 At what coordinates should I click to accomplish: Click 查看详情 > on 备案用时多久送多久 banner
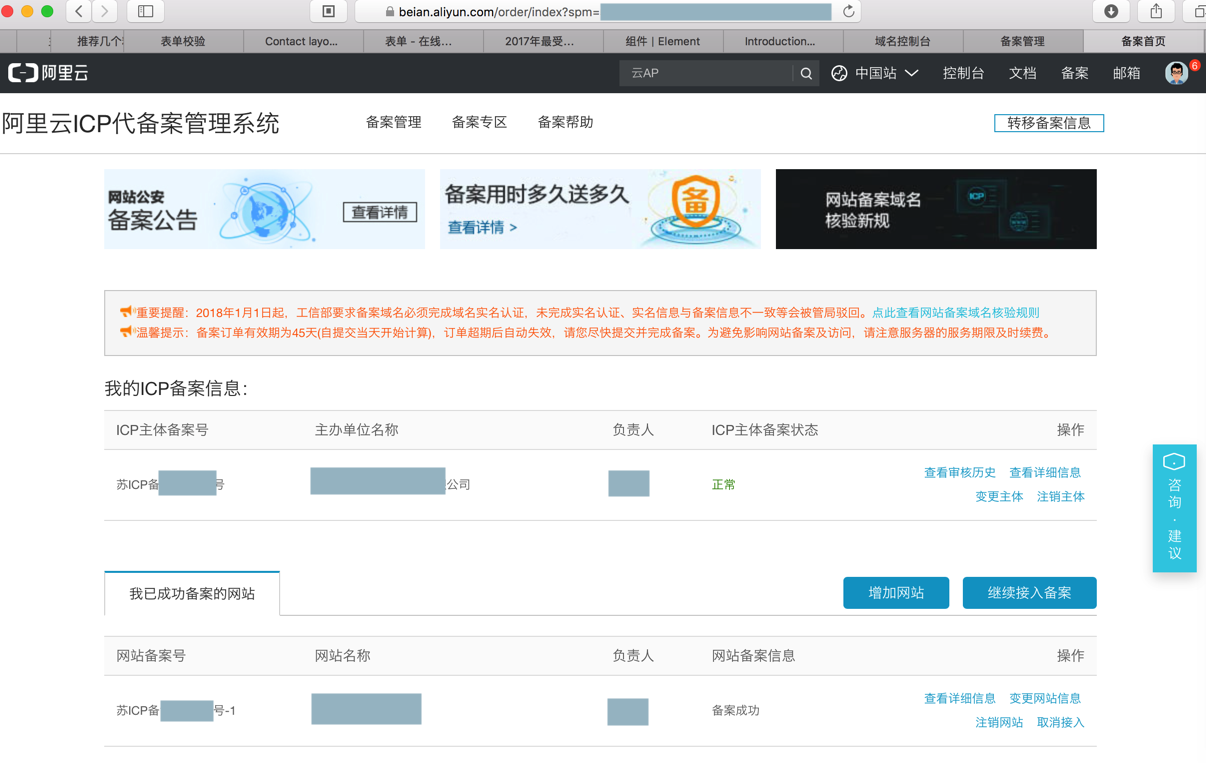(x=482, y=228)
